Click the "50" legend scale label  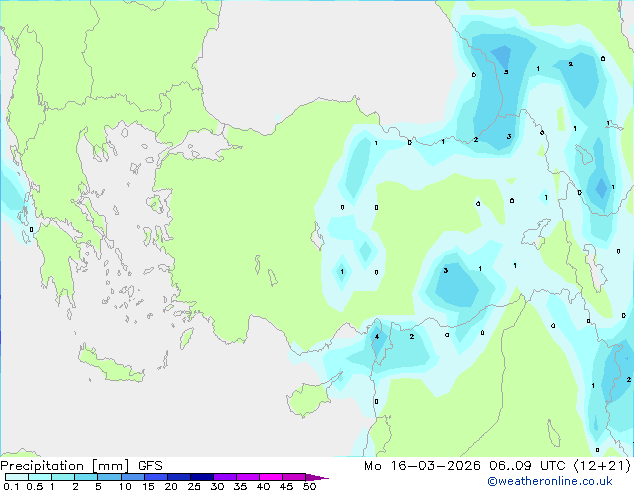tap(310, 486)
